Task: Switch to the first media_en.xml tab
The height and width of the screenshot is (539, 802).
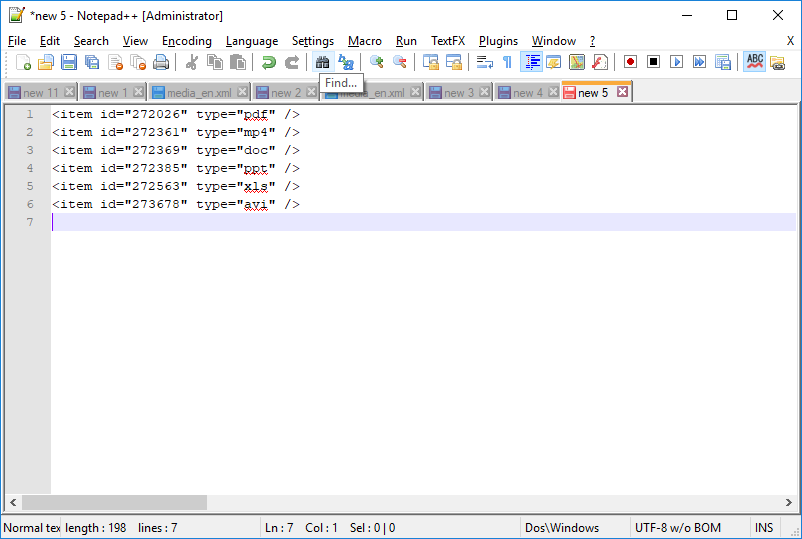Action: (x=199, y=93)
